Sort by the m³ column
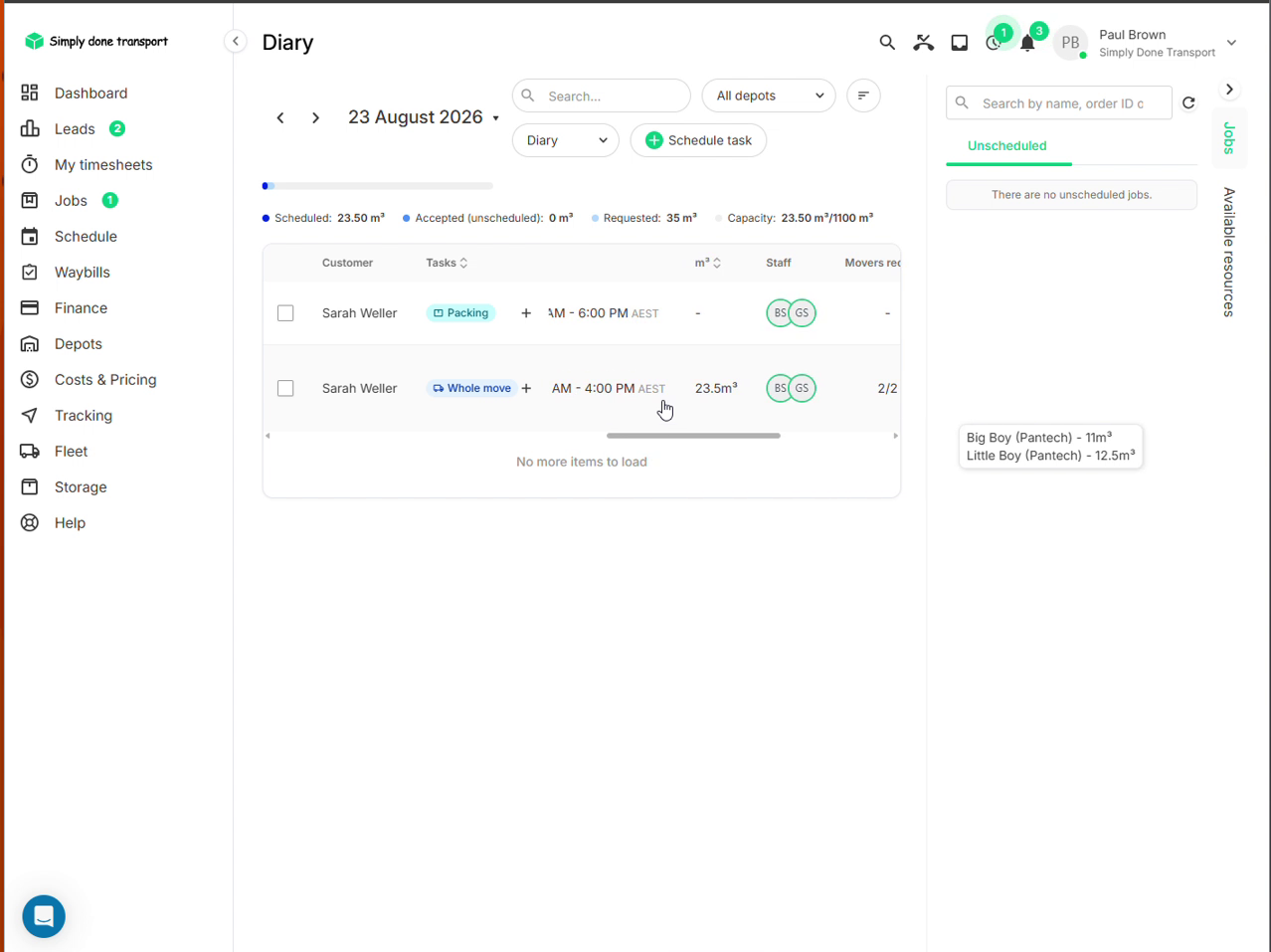Screen dimensions: 1271x952 click(708, 263)
